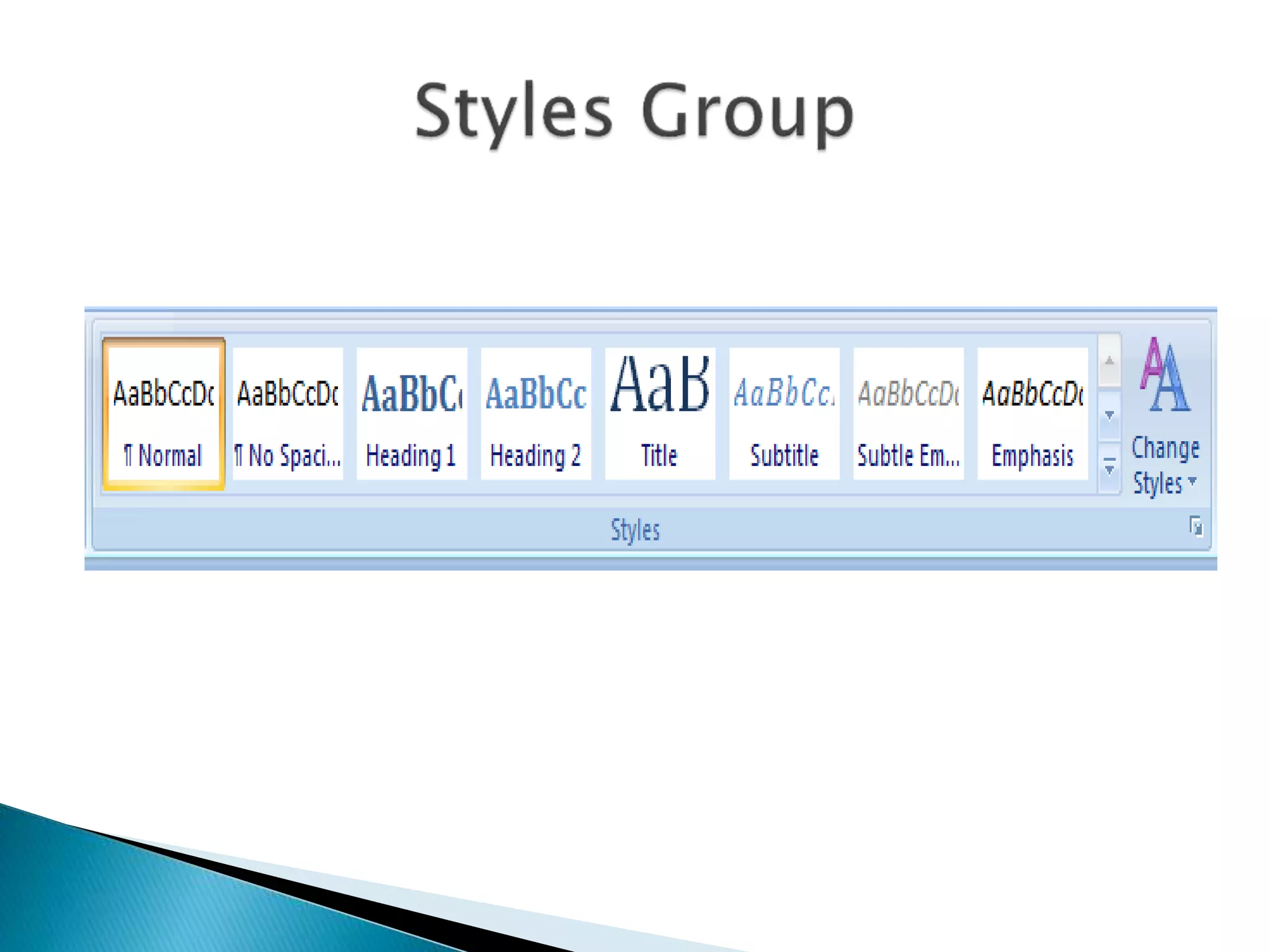Click the Styles Group slide title

[635, 113]
